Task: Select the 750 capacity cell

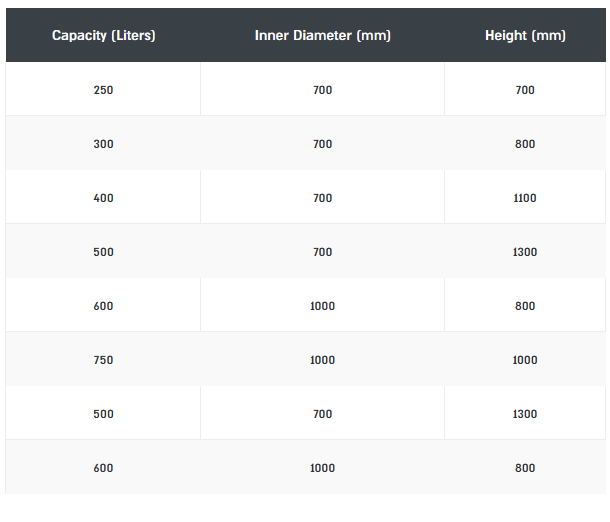Action: click(x=103, y=360)
